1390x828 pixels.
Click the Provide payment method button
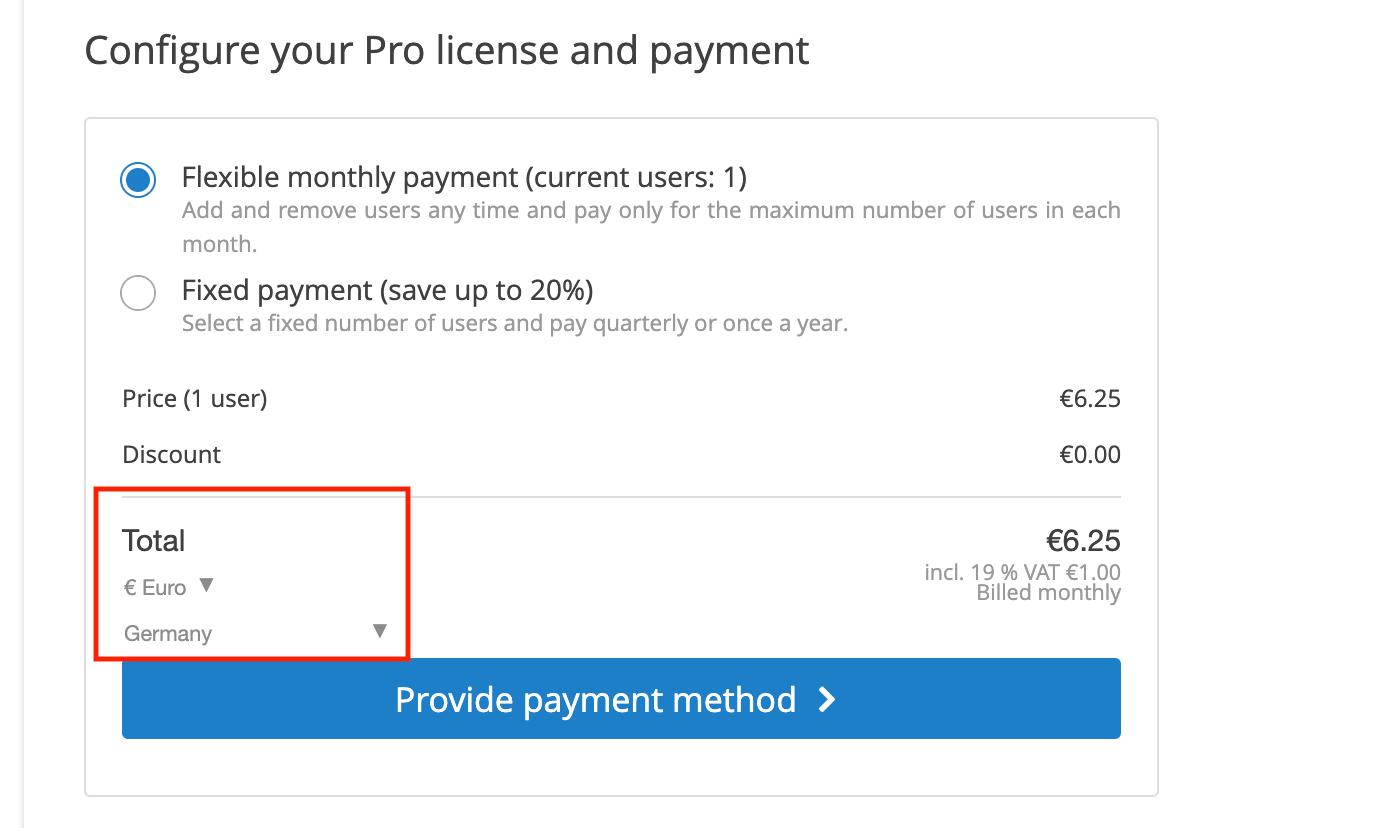point(620,700)
